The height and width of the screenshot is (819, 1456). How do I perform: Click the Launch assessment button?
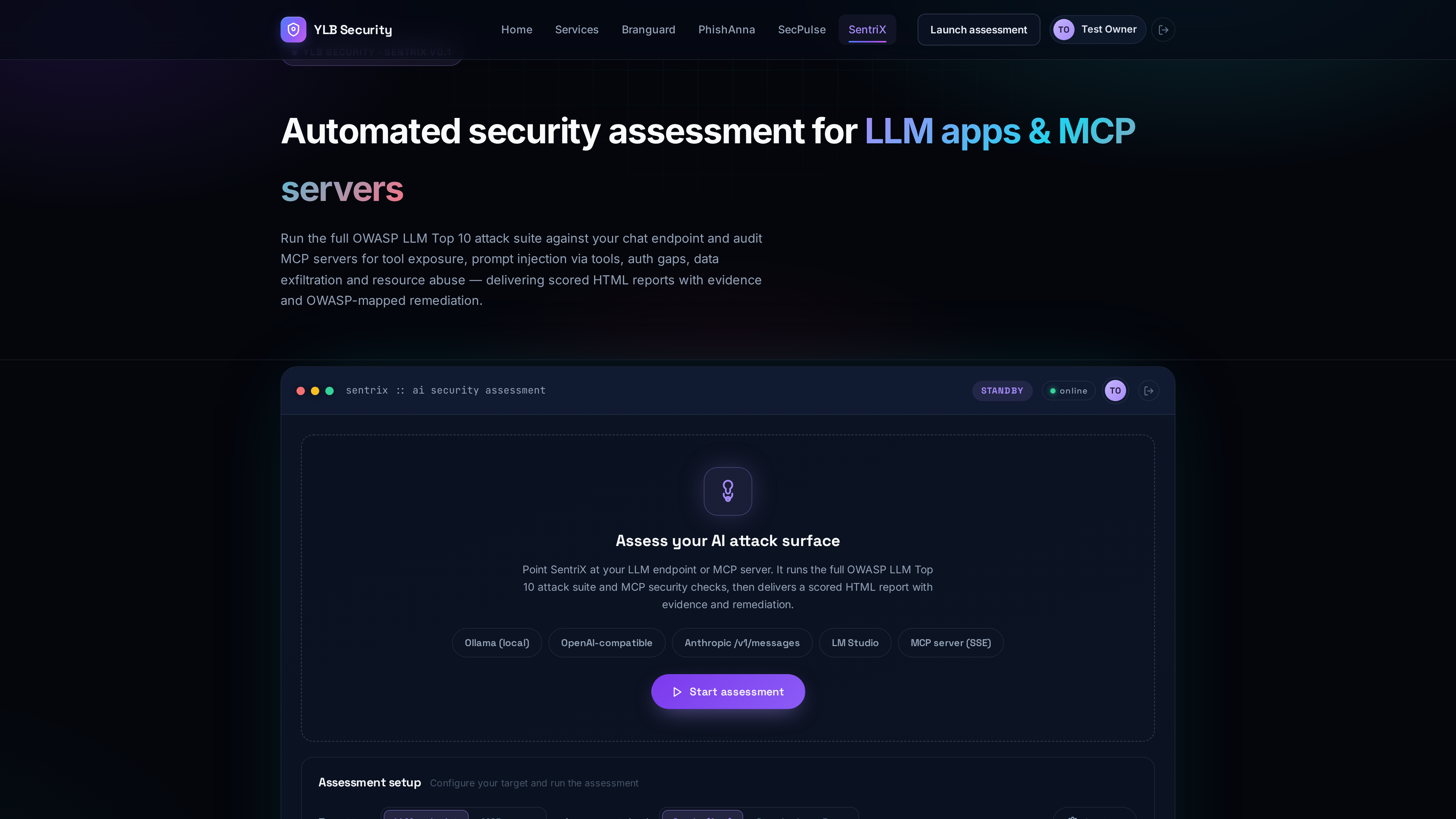click(978, 30)
